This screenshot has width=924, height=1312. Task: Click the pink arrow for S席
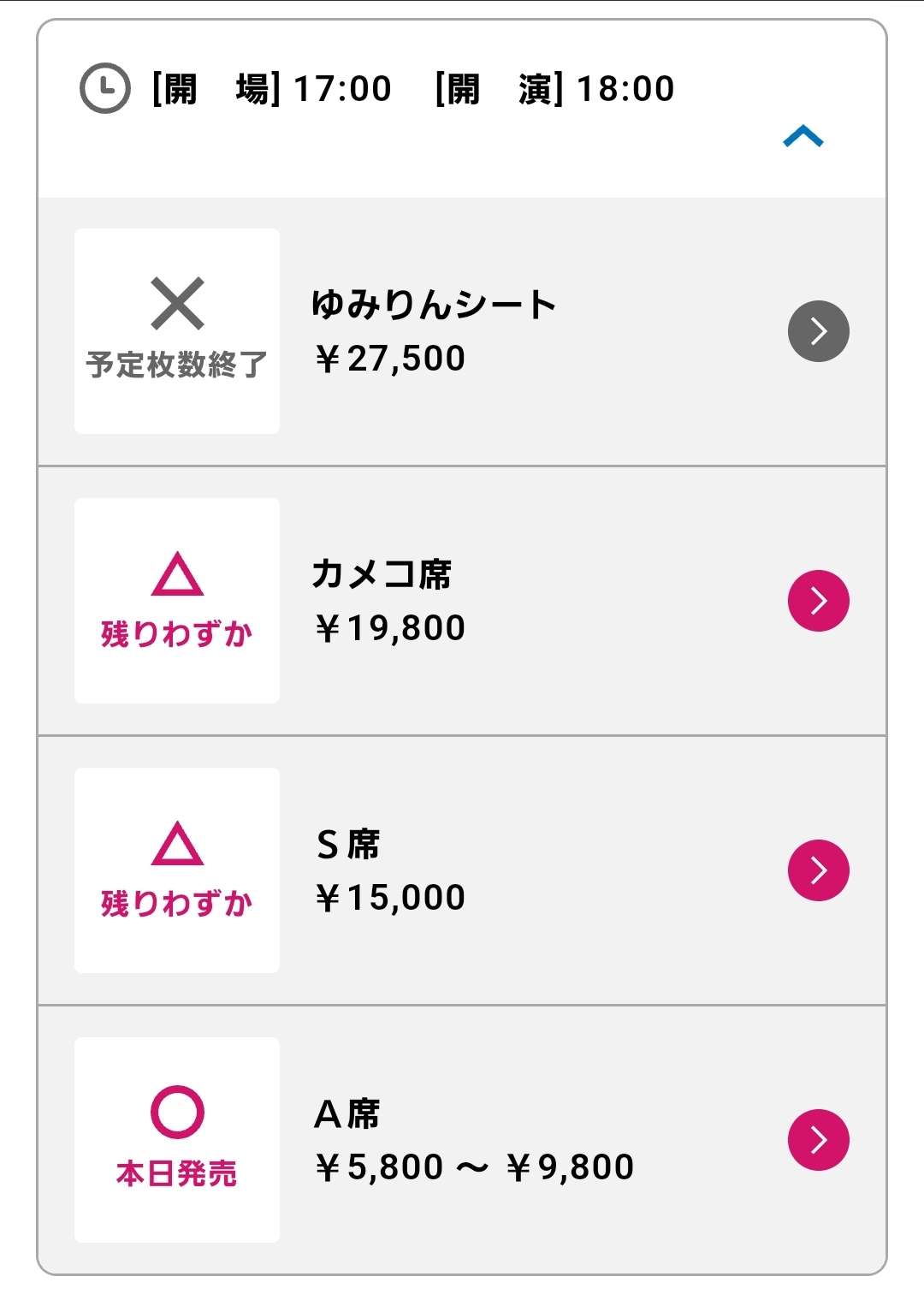(818, 870)
